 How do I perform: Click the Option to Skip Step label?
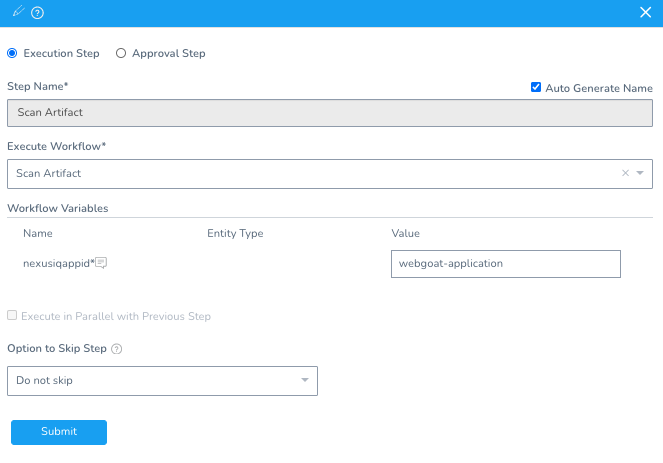tap(57, 348)
